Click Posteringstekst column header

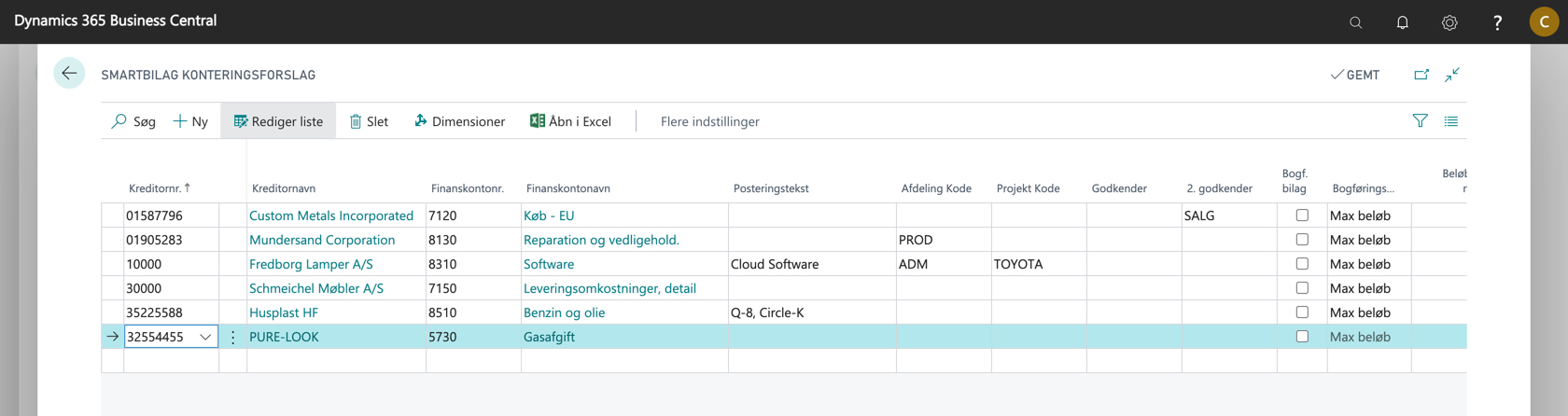(771, 187)
